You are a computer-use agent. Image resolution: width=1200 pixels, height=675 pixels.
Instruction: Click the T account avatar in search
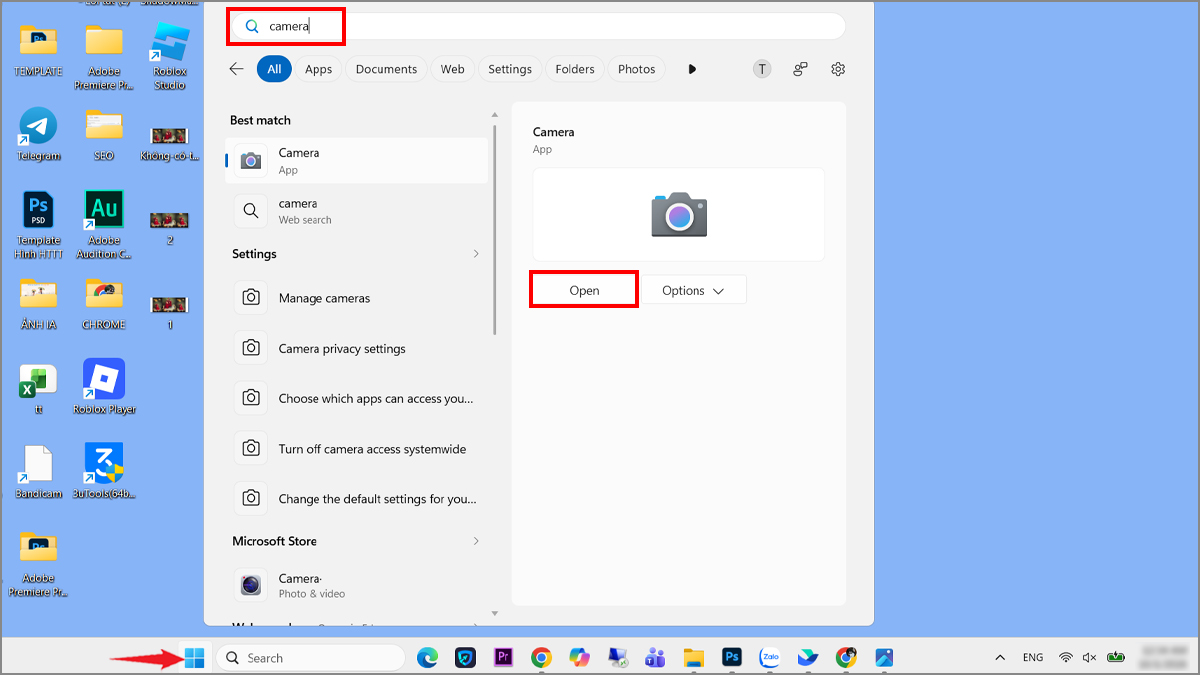(x=762, y=69)
